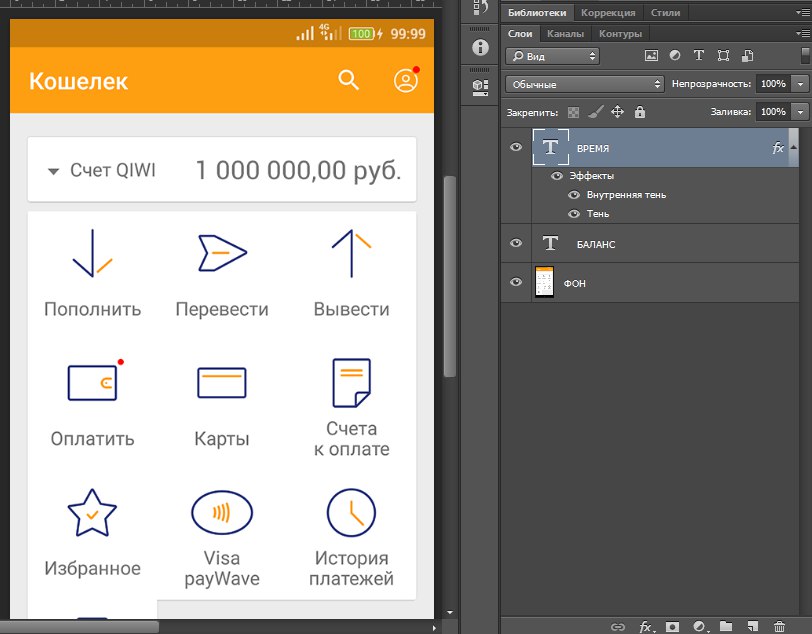Click the lock position move icon
This screenshot has height=634, width=812.
click(x=617, y=112)
